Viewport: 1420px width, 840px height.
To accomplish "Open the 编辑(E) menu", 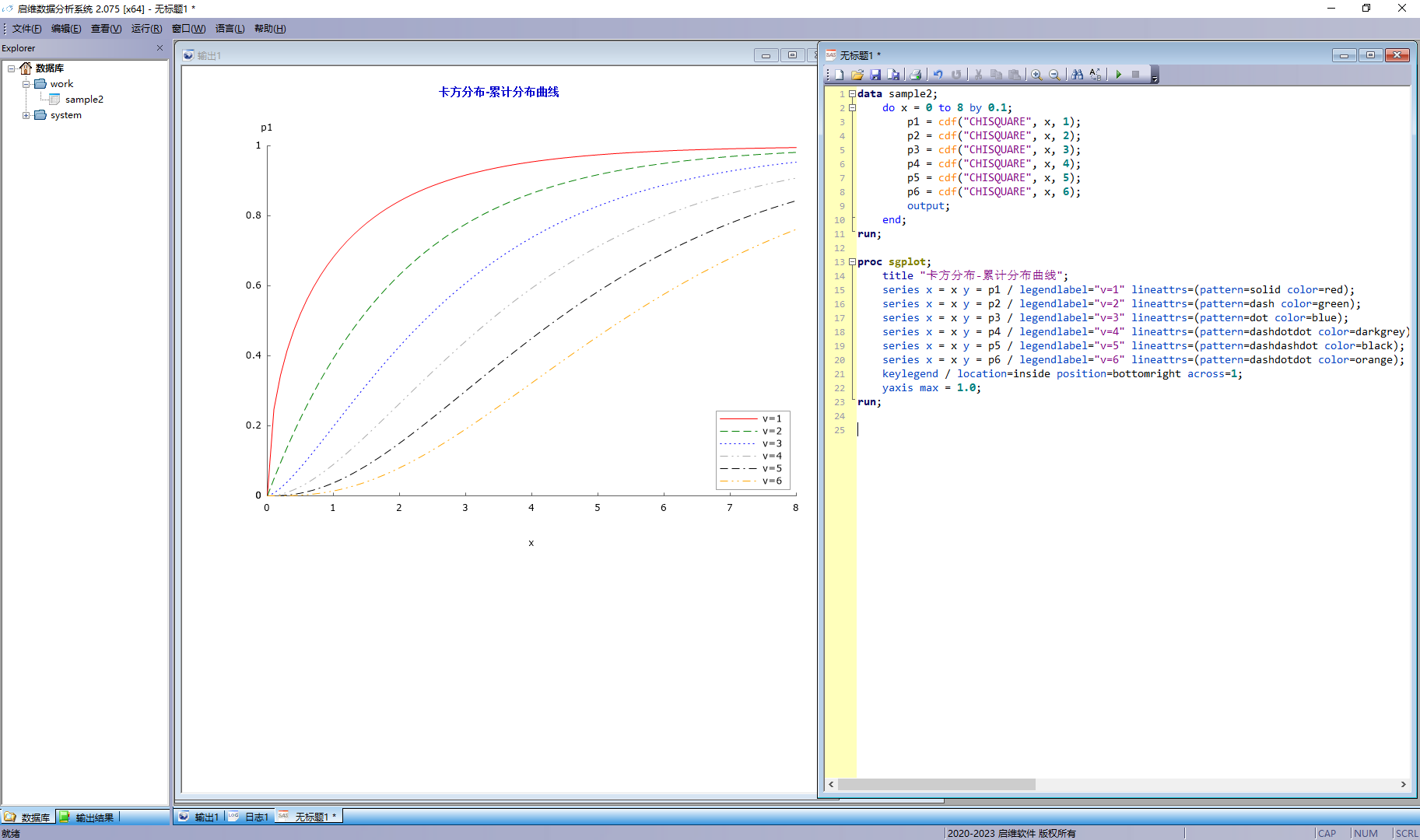I will pos(66,29).
